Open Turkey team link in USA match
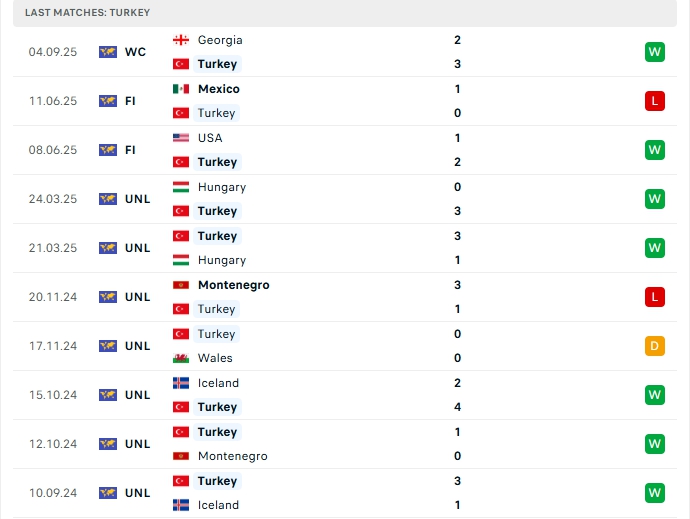The width and height of the screenshot is (690, 519). (217, 162)
